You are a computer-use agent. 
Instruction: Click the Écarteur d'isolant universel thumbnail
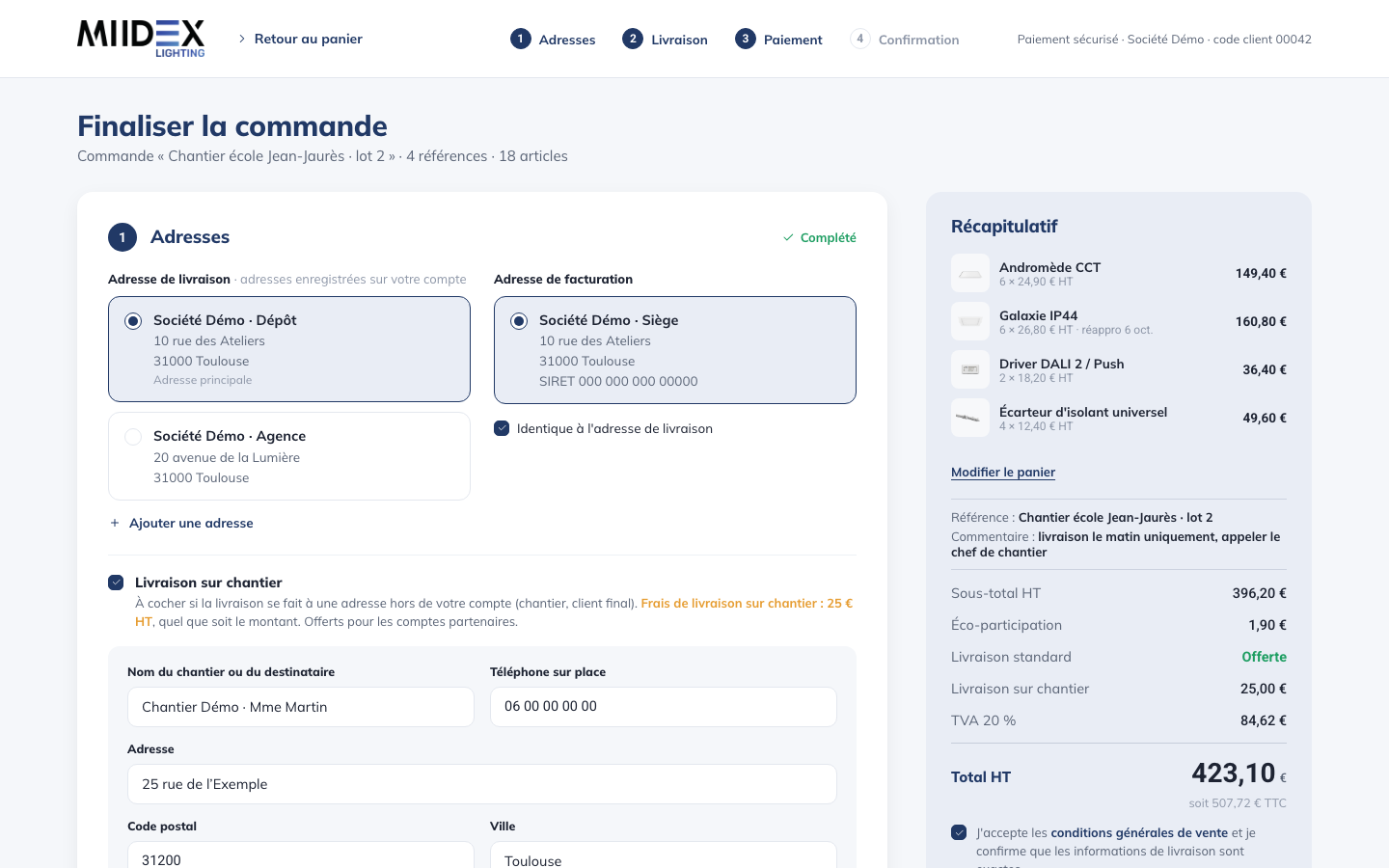(970, 418)
